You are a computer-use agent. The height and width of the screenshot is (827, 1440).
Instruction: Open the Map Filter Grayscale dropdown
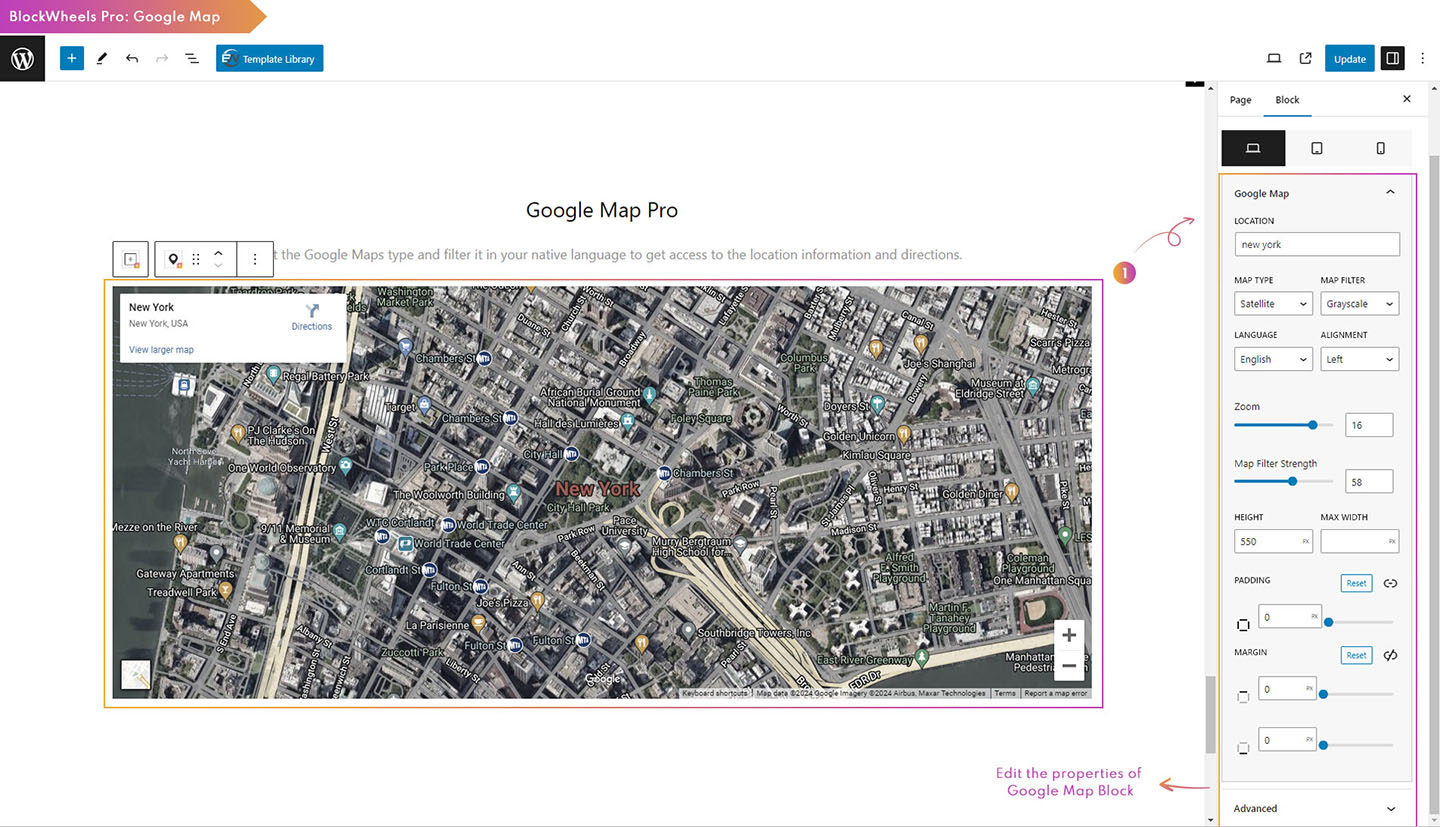pos(1359,304)
